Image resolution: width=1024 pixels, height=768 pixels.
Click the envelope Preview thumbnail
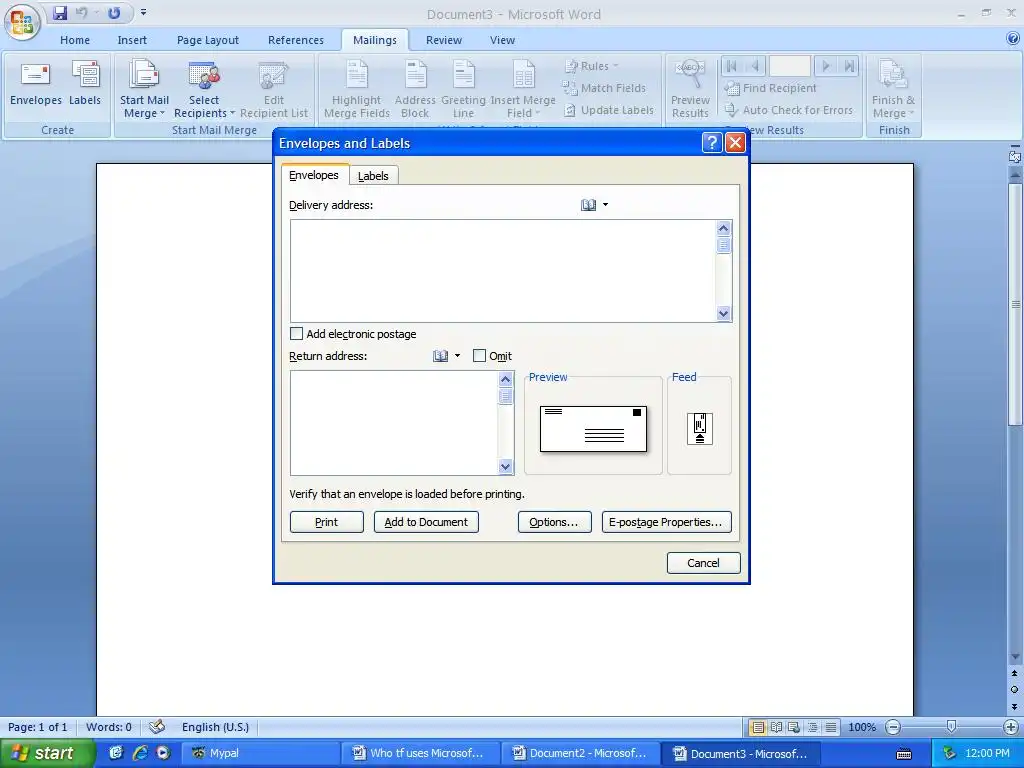594,429
